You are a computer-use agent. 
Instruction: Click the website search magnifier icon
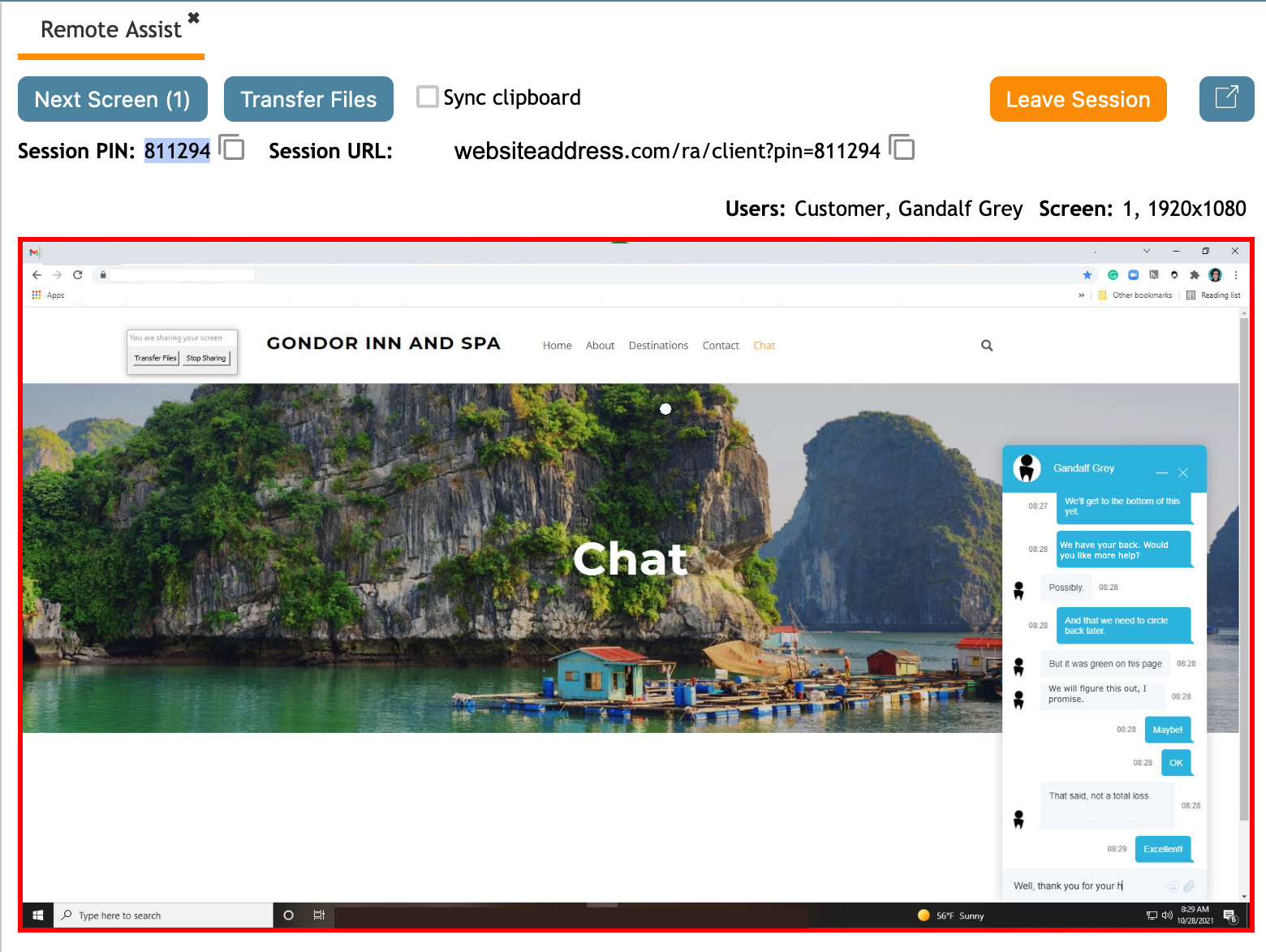pos(987,346)
